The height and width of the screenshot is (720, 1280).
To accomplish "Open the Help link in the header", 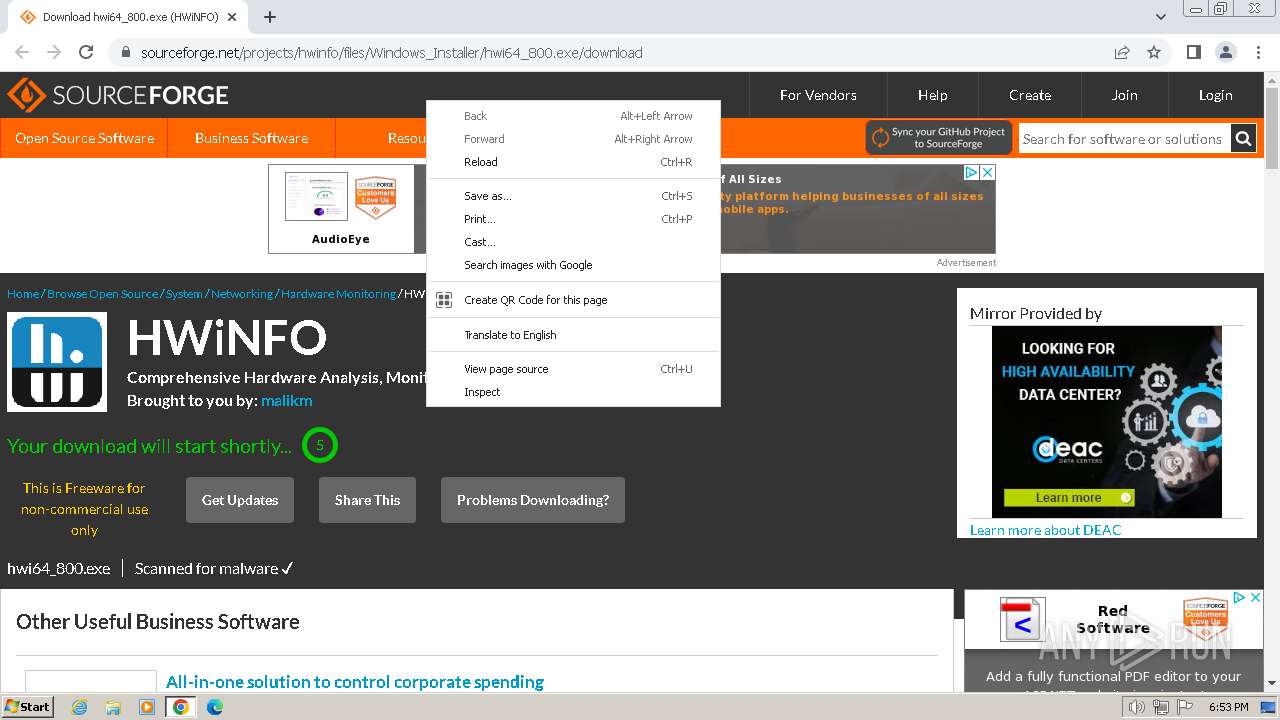I will pyautogui.click(x=933, y=95).
